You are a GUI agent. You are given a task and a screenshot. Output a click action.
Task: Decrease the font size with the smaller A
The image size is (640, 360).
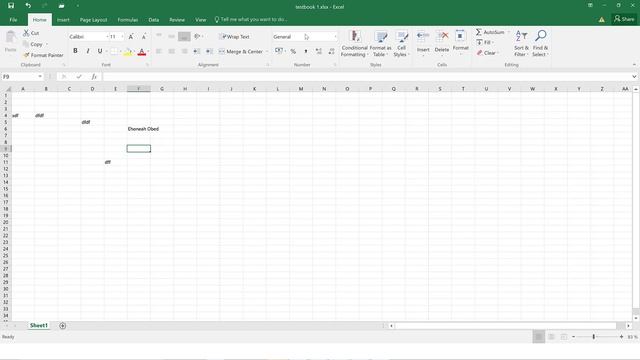pyautogui.click(x=144, y=37)
